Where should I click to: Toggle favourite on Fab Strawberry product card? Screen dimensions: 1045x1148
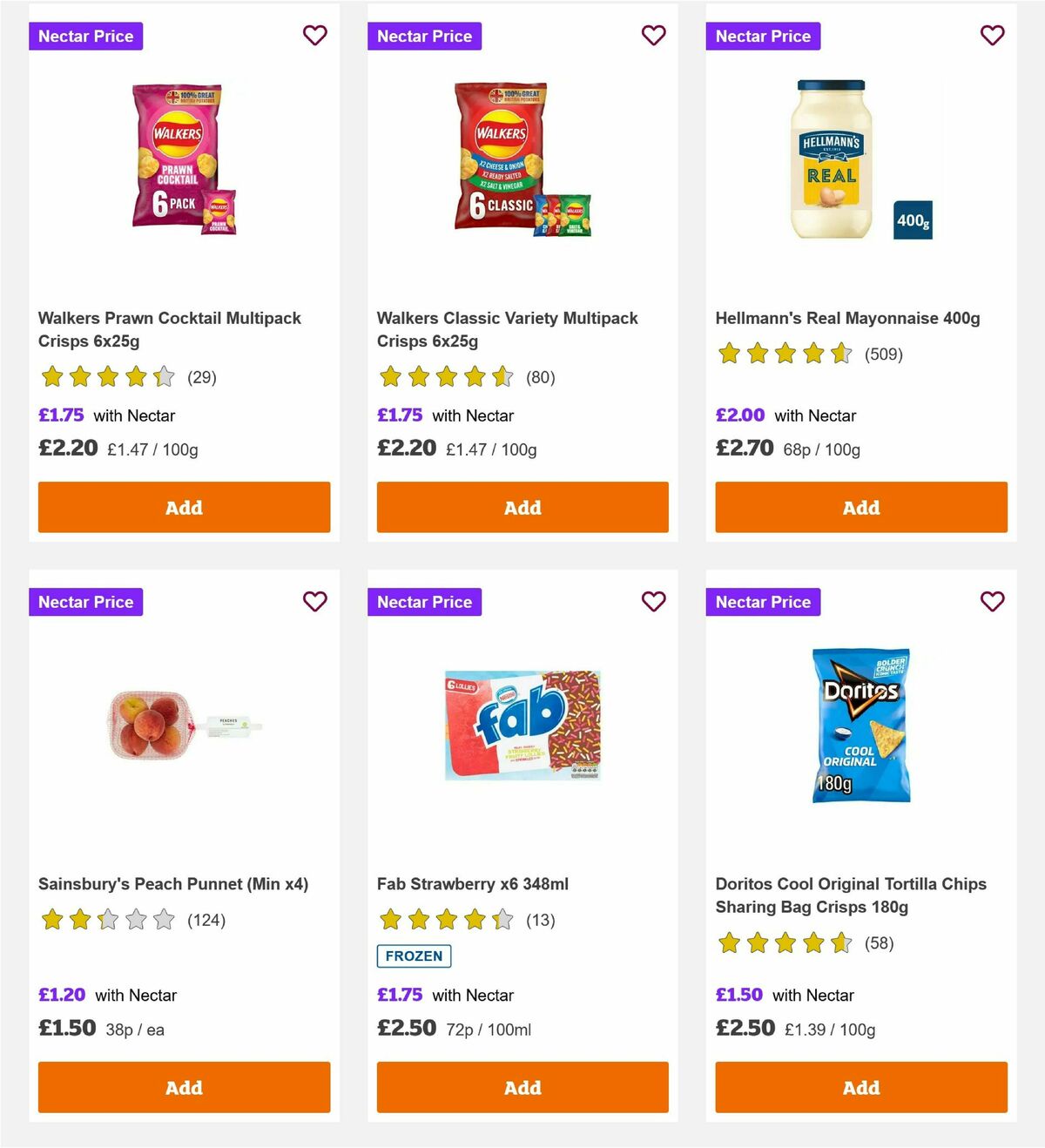[x=654, y=601]
